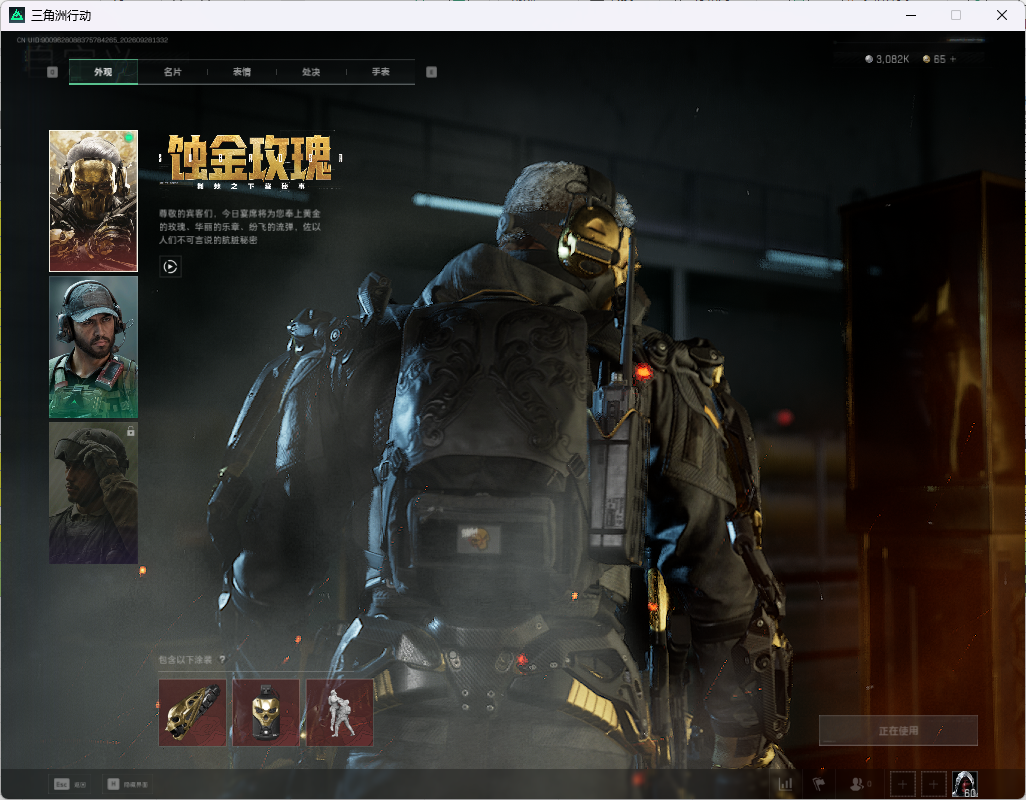This screenshot has height=800, width=1026.
Task: Go to the 表情 tab
Action: [x=242, y=72]
